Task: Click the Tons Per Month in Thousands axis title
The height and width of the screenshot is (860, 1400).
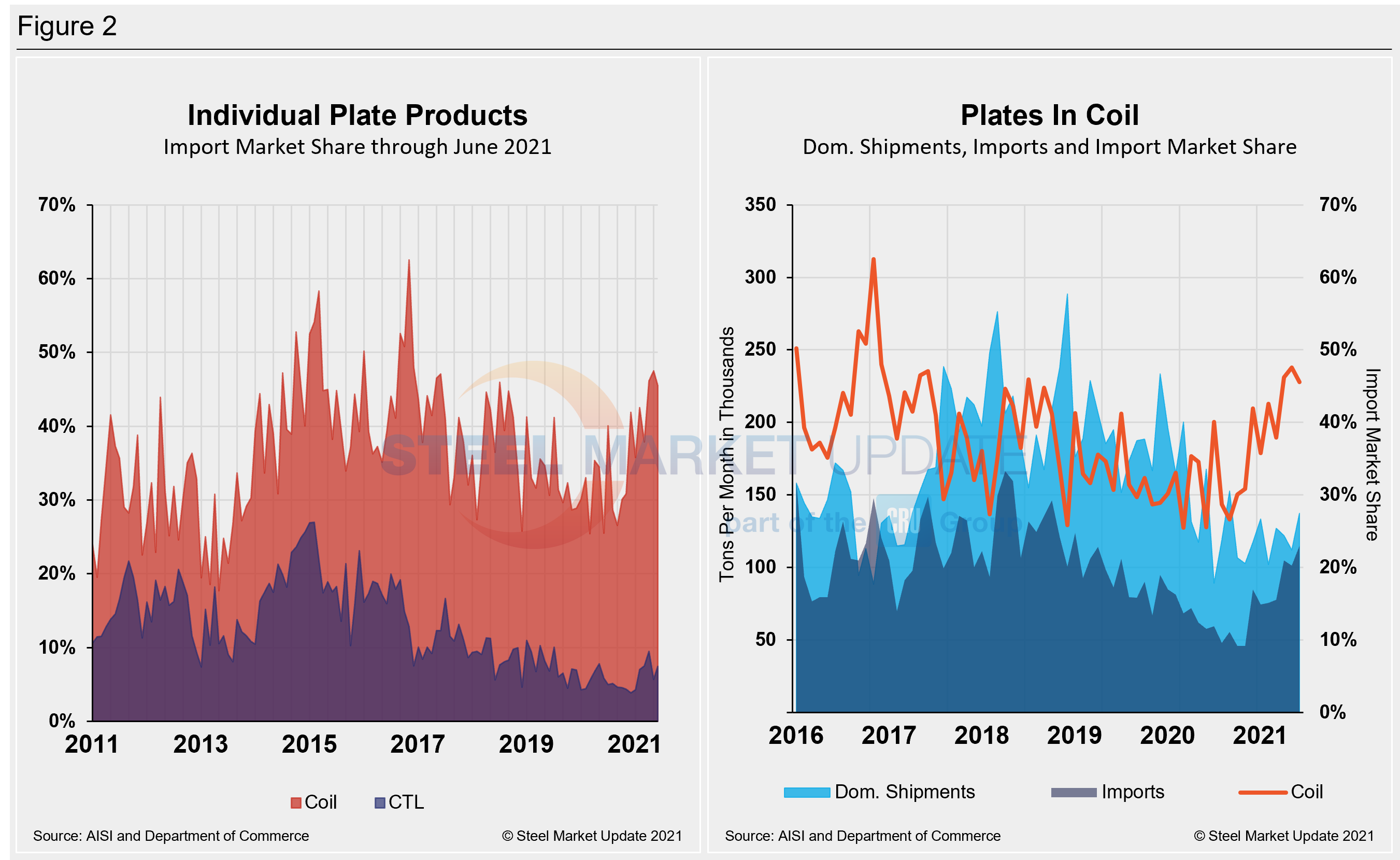Action: 726,454
